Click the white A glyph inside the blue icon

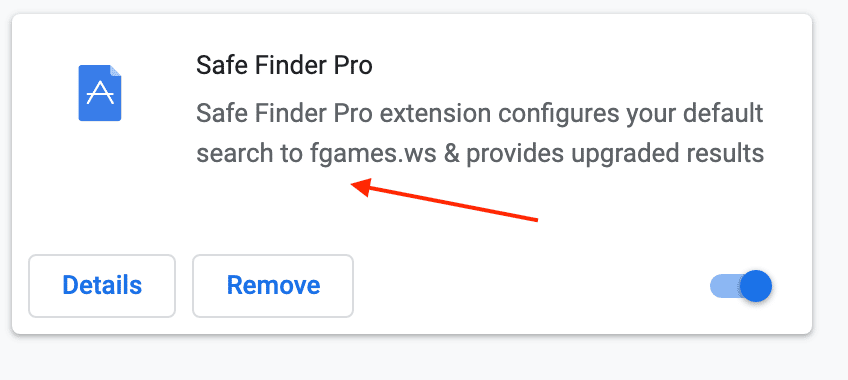[100, 94]
